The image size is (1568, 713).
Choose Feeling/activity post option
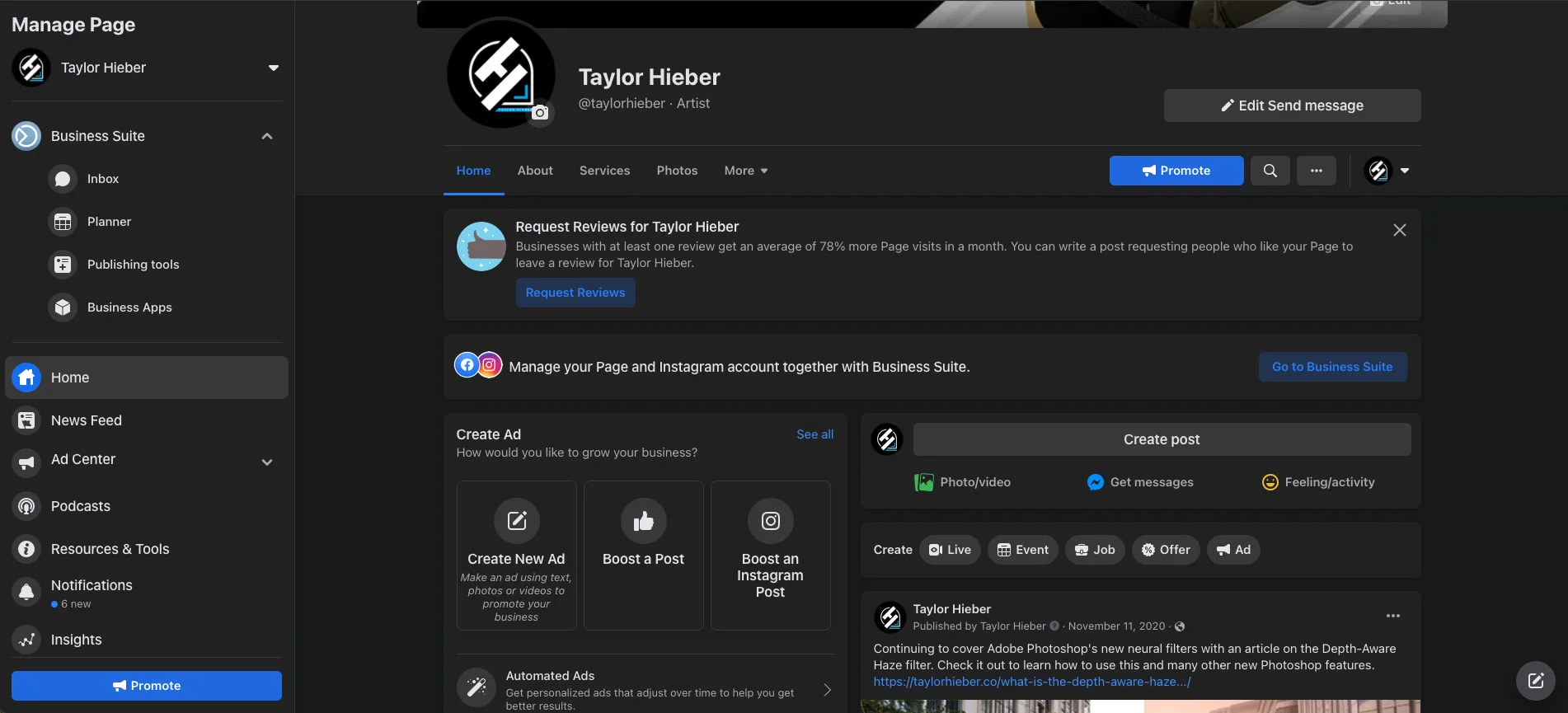(x=1318, y=482)
